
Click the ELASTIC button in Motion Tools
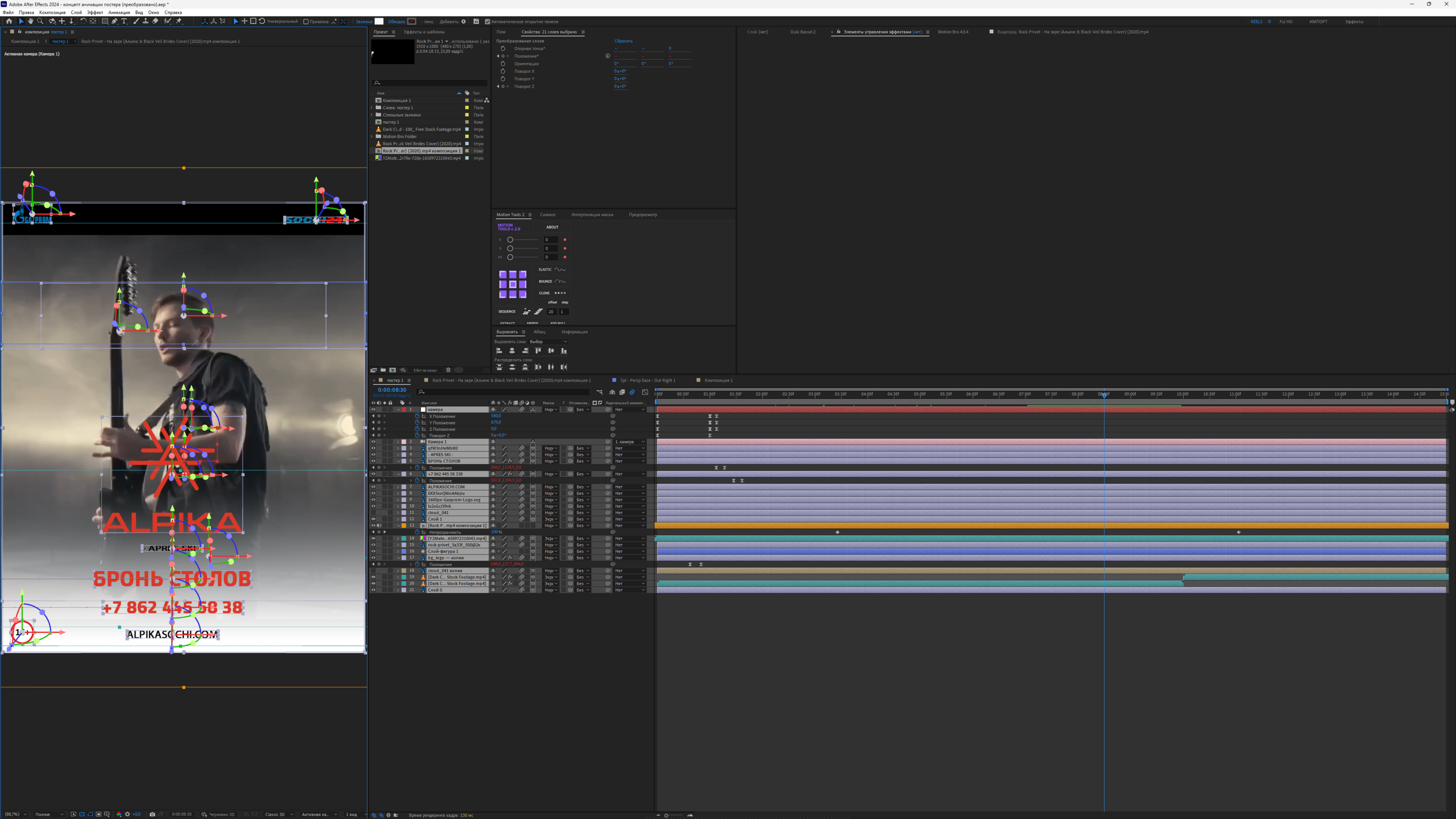551,270
